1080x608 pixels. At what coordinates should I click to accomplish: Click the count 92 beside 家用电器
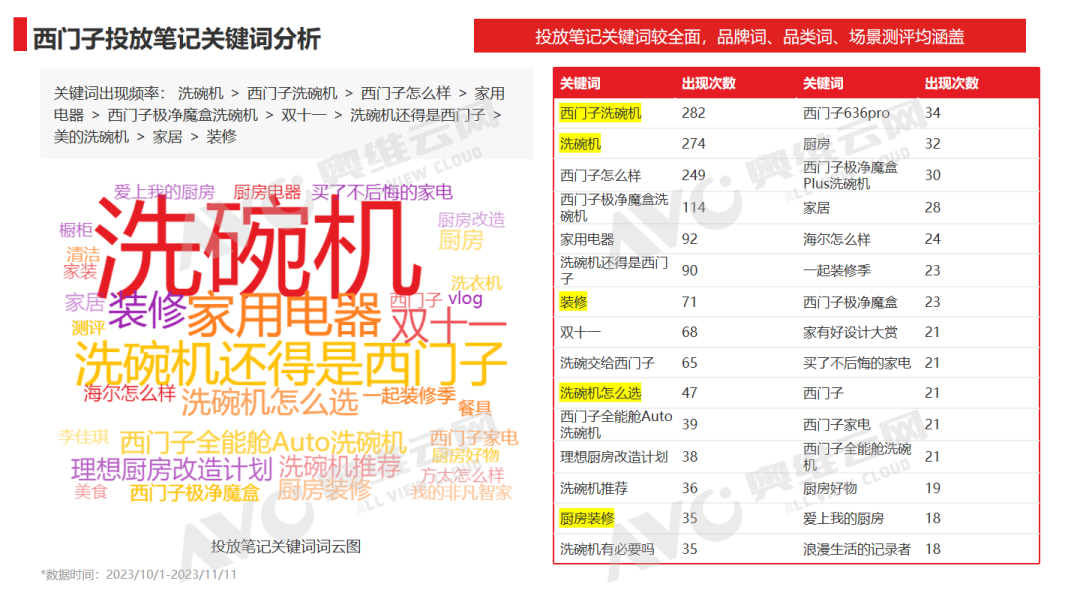pyautogui.click(x=689, y=239)
